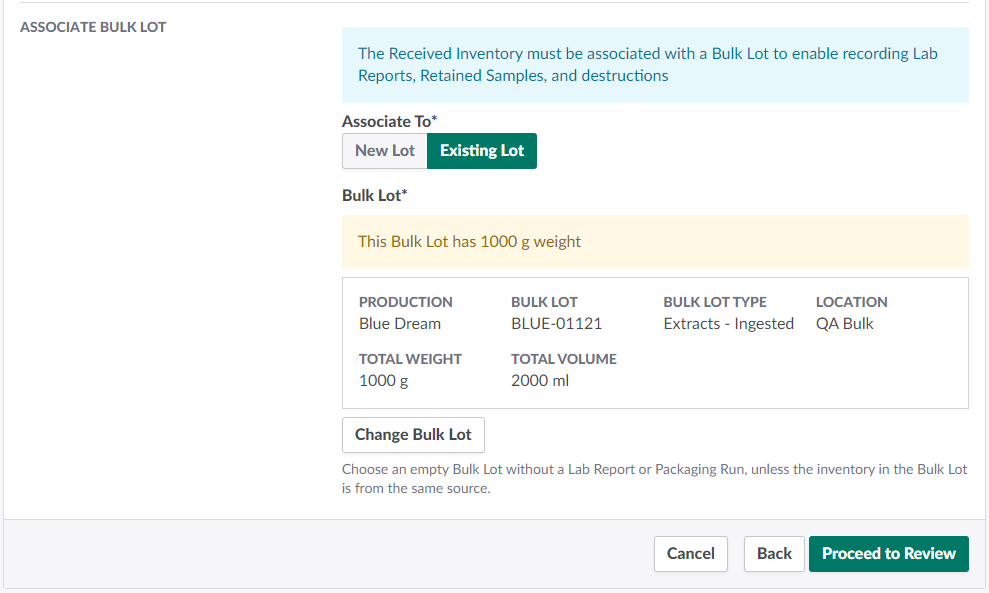This screenshot has height=593, width=989.
Task: Click the ASSOCIATE BULK LOT section heading
Action: pos(93,27)
